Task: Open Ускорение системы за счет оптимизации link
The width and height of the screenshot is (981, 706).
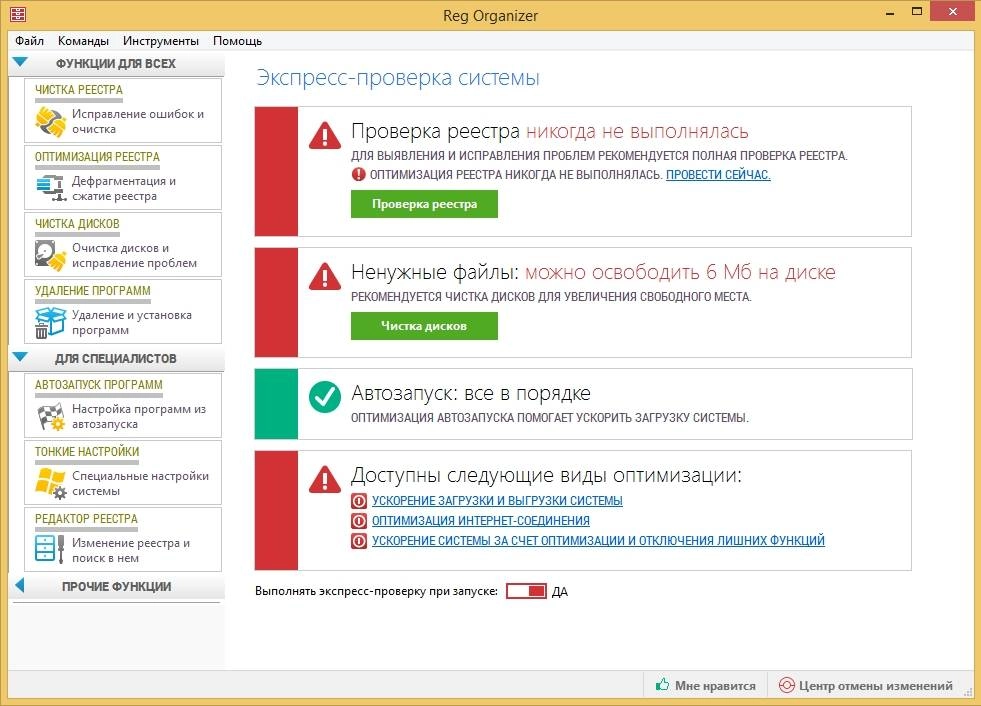Action: [x=598, y=541]
